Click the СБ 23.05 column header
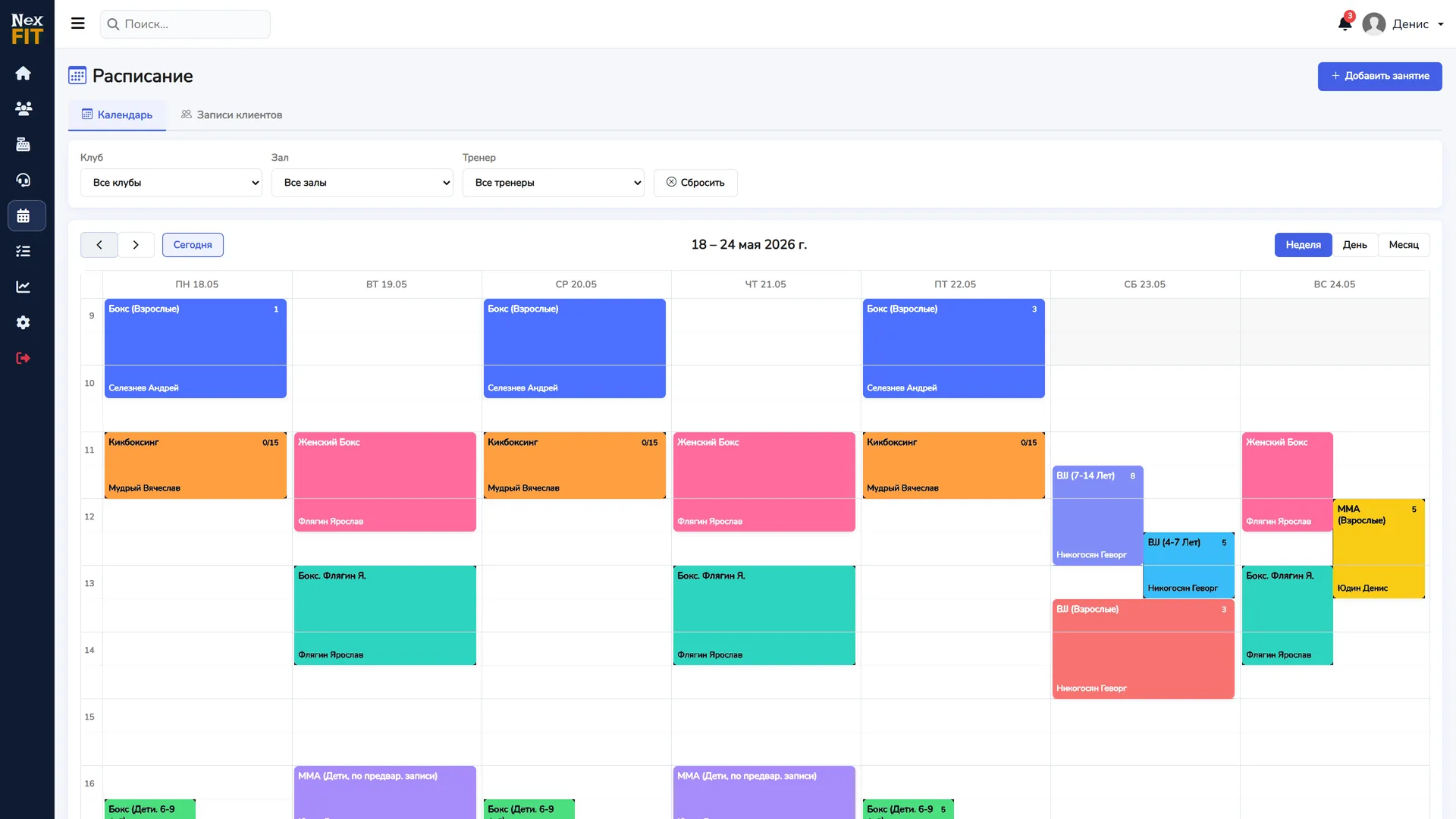This screenshot has height=819, width=1456. click(1145, 284)
